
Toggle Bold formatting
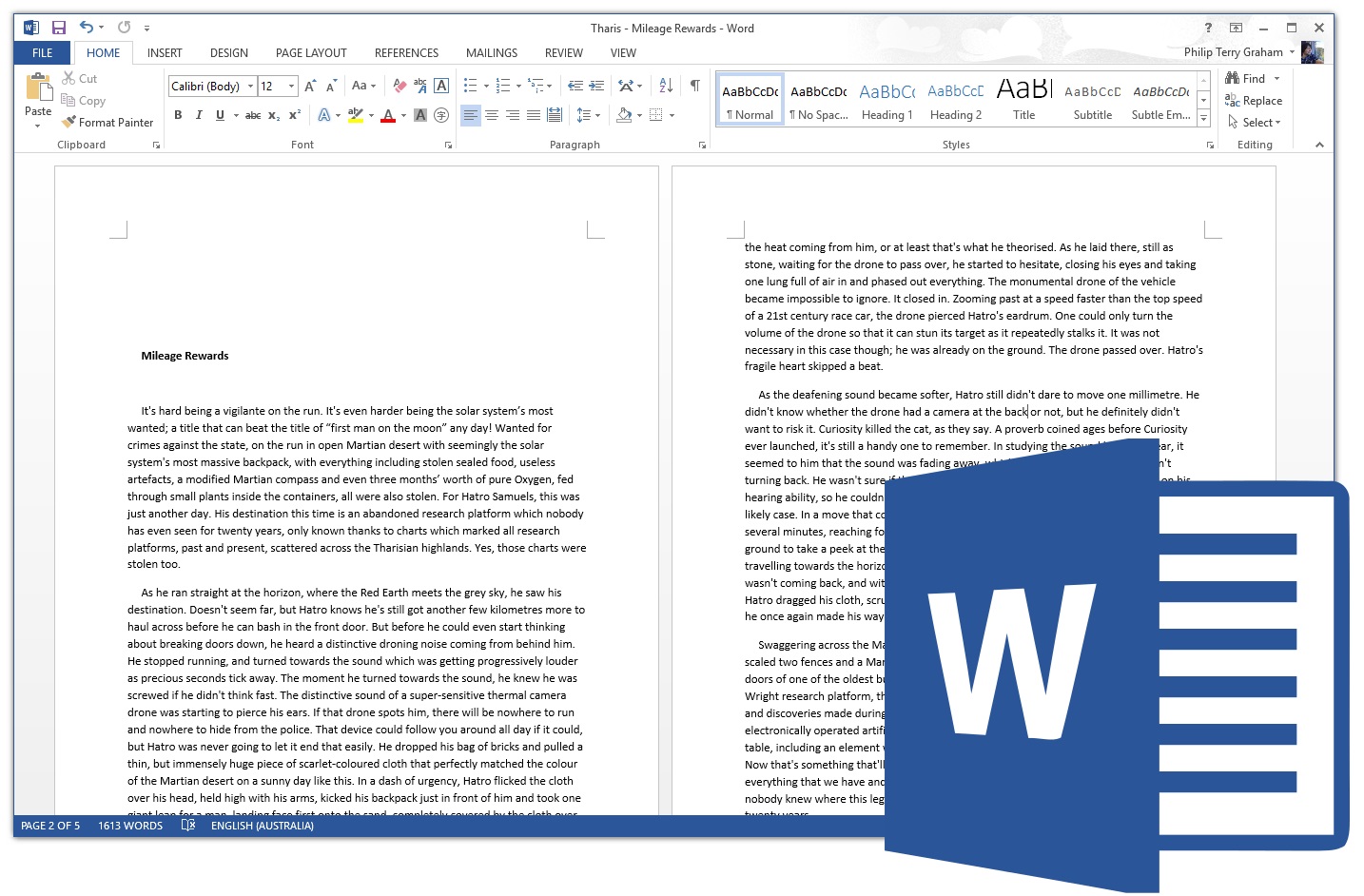coord(178,115)
